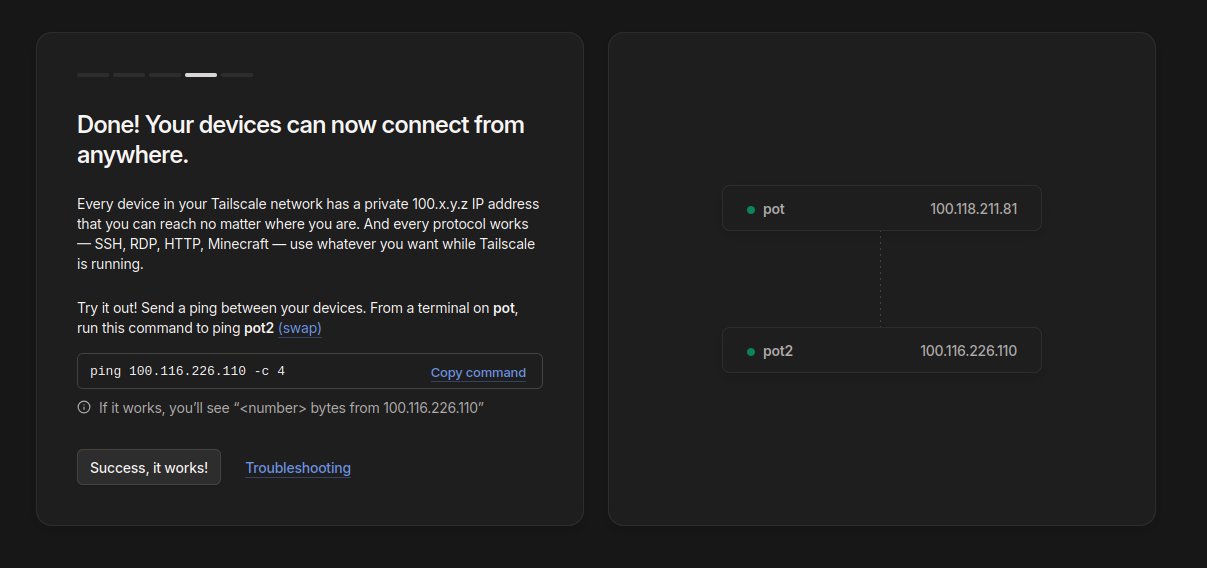Image resolution: width=1207 pixels, height=568 pixels.
Task: Click the green status dot for pot
Action: (750, 210)
